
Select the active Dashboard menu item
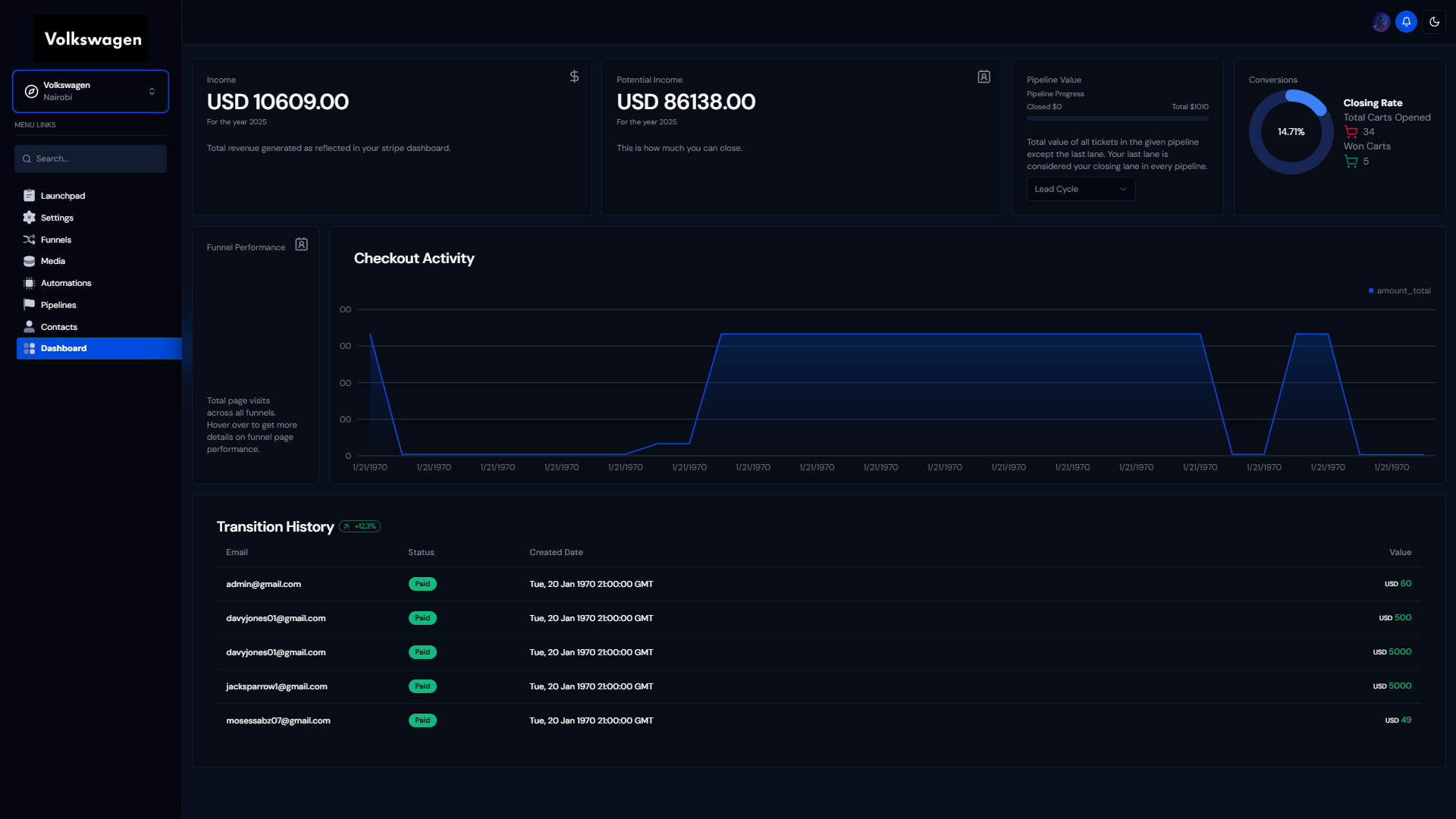coord(99,348)
